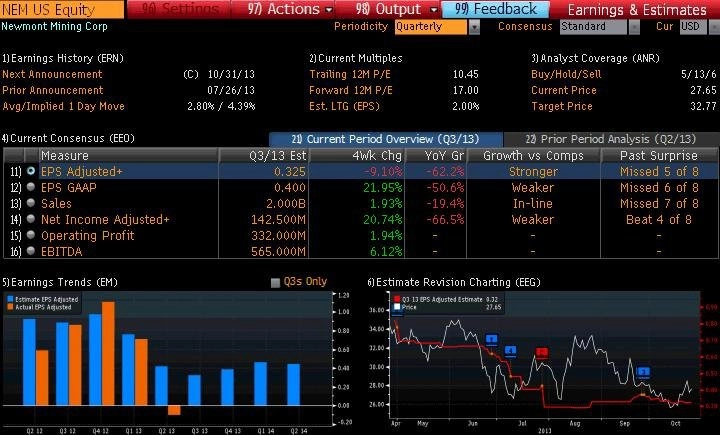Click the Sales estimate 2.000B
The height and width of the screenshot is (435, 720).
tap(286, 203)
